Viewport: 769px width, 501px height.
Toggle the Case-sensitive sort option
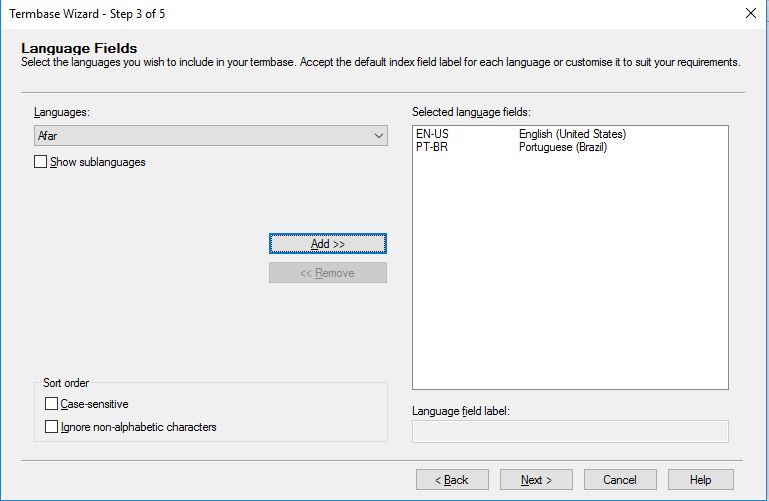tap(52, 404)
